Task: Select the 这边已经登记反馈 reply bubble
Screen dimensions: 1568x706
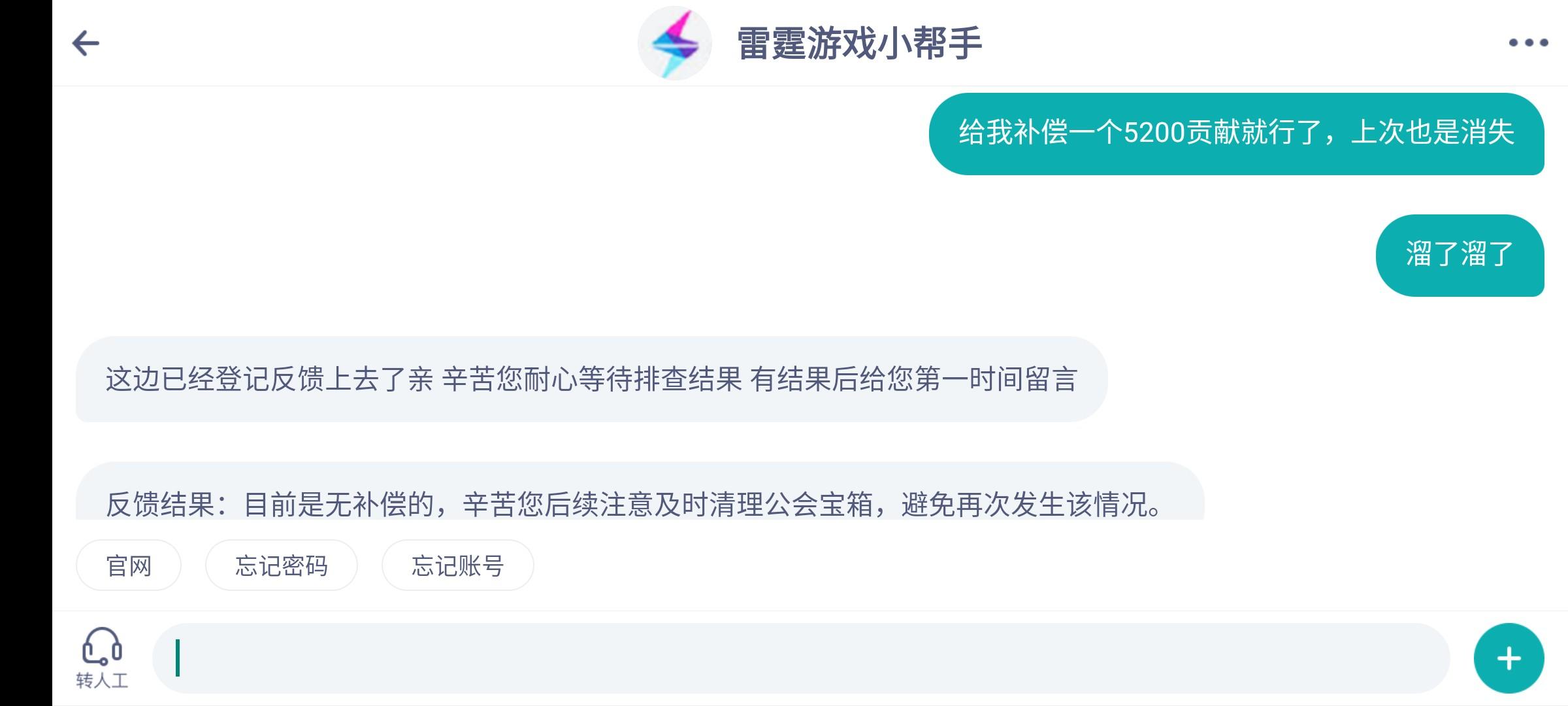Action: pyautogui.click(x=591, y=379)
